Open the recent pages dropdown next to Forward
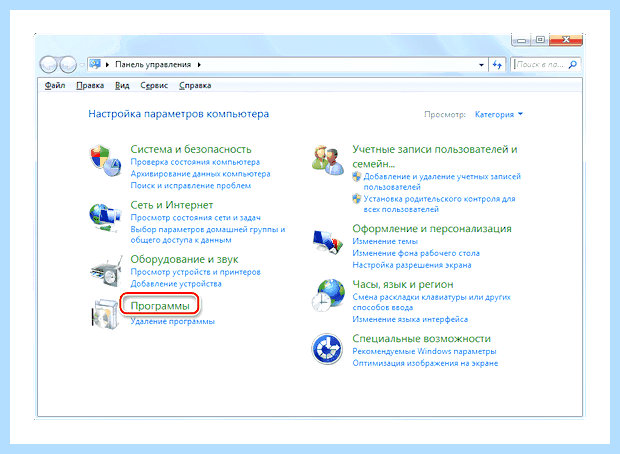The image size is (620, 454). point(82,64)
